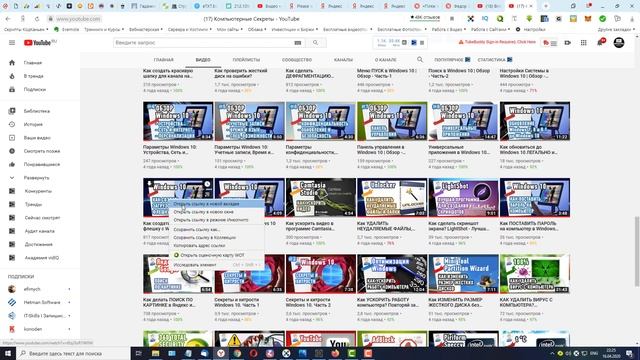Choose Открыть ссылку в новом окне
The image size is (640, 360).
click(217, 212)
